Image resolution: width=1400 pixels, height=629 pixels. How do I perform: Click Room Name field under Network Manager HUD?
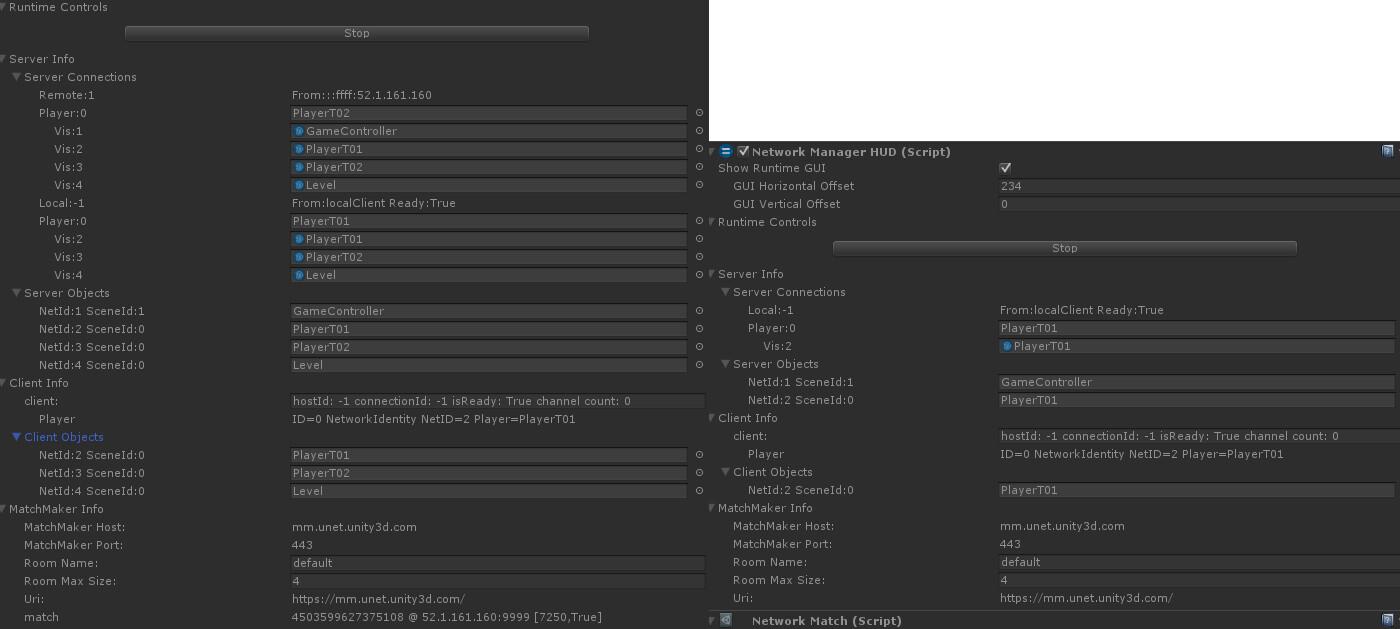click(x=1199, y=562)
